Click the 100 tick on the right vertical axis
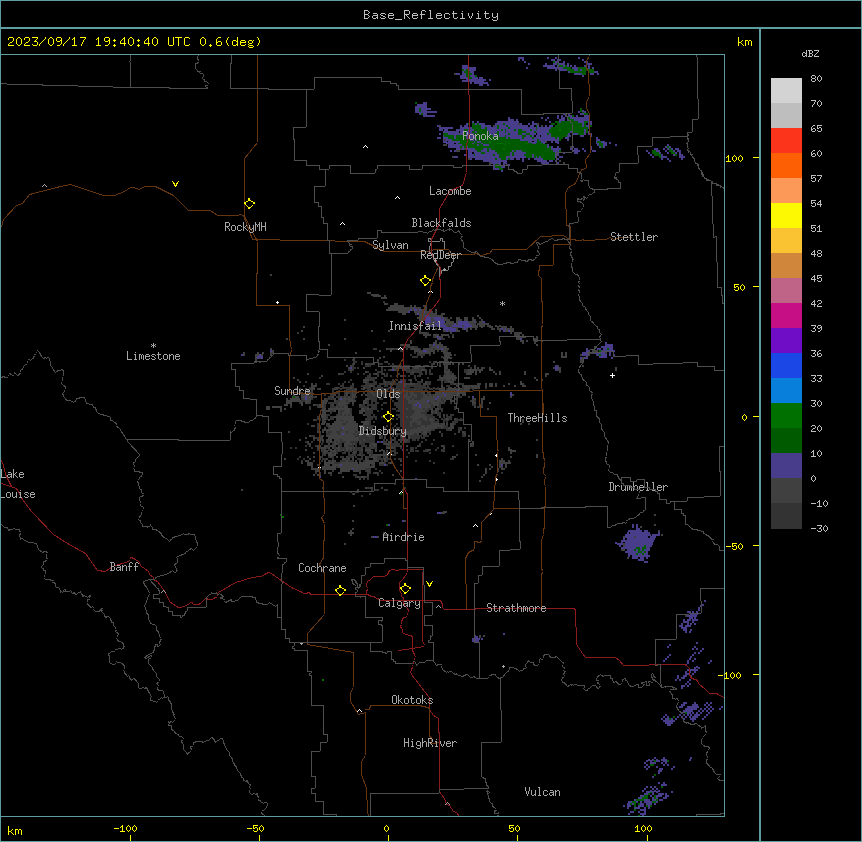This screenshot has width=862, height=842. coord(734,158)
